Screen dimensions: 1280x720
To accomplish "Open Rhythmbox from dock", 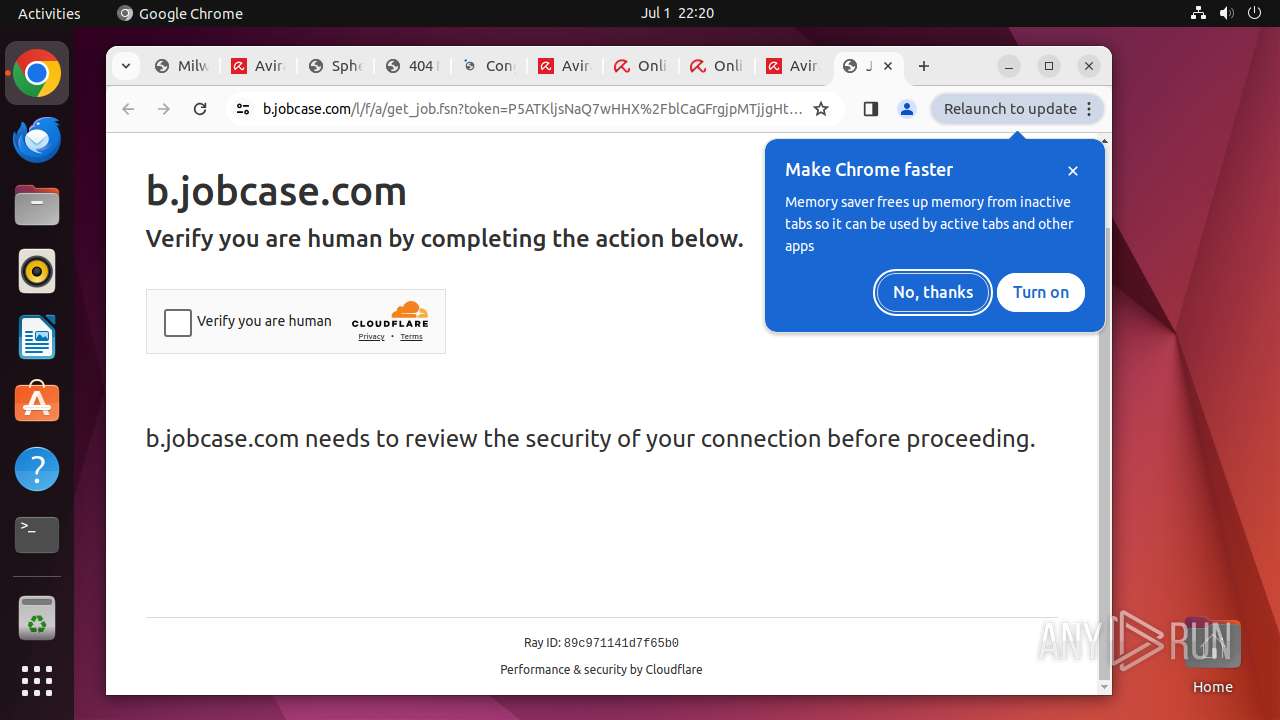I will (x=37, y=272).
